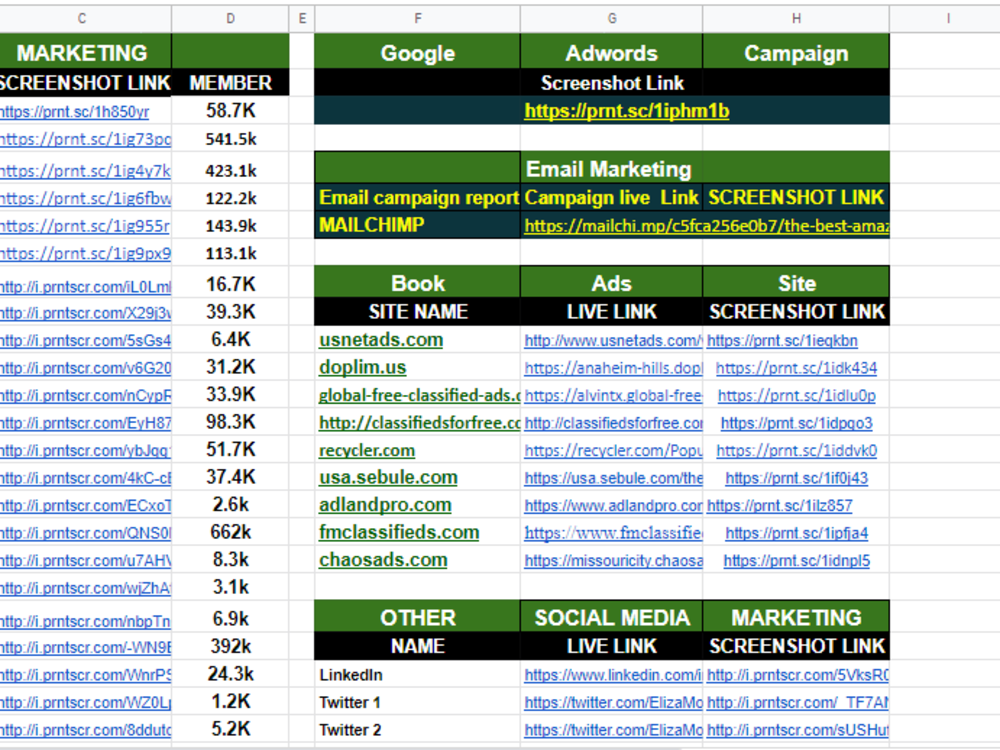Open the Twitter 2 live link
The image size is (1000, 750).
613,730
